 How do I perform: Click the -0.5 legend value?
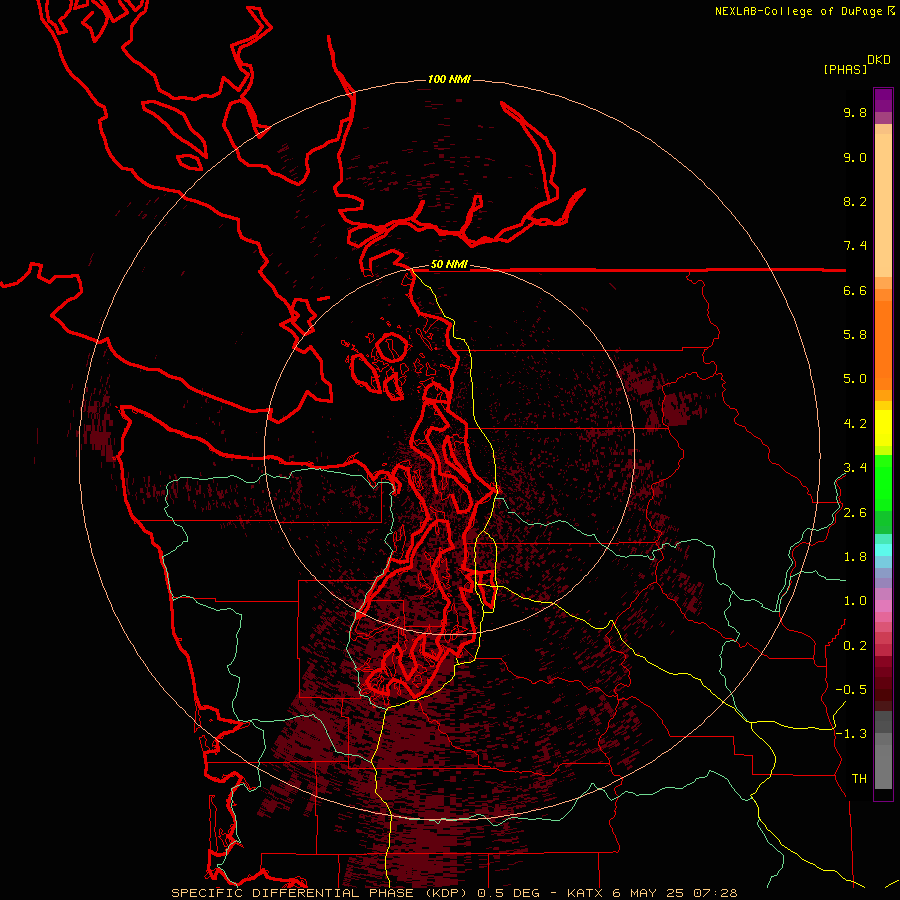[851, 690]
